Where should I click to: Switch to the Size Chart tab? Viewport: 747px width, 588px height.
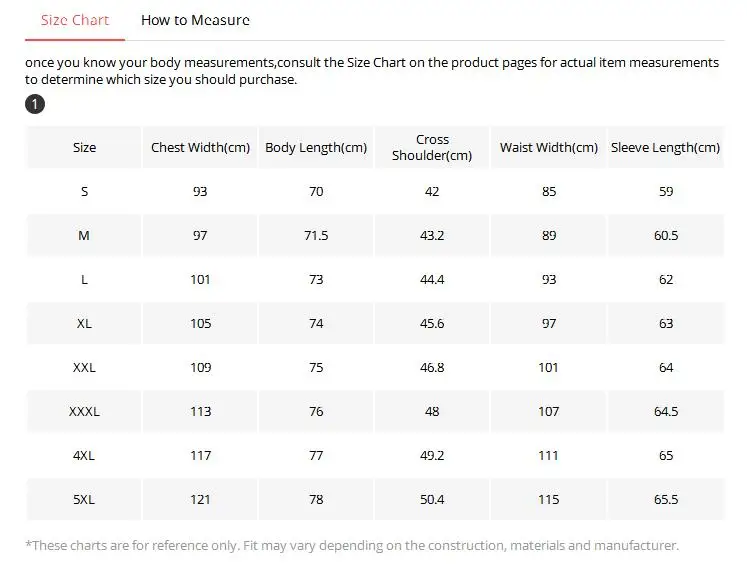point(75,20)
